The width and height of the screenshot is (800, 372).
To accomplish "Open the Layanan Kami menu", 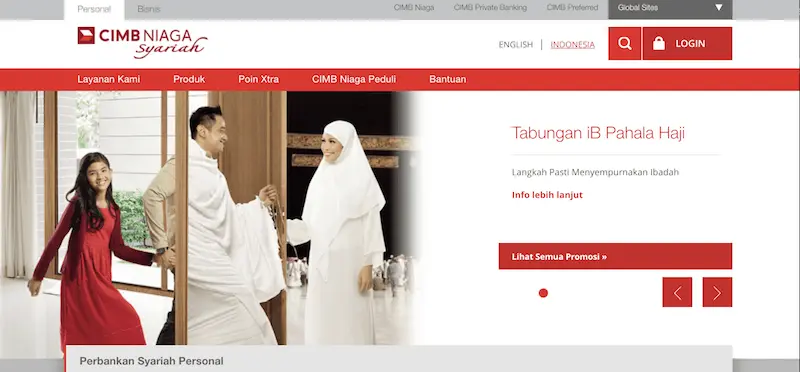I will (x=109, y=79).
